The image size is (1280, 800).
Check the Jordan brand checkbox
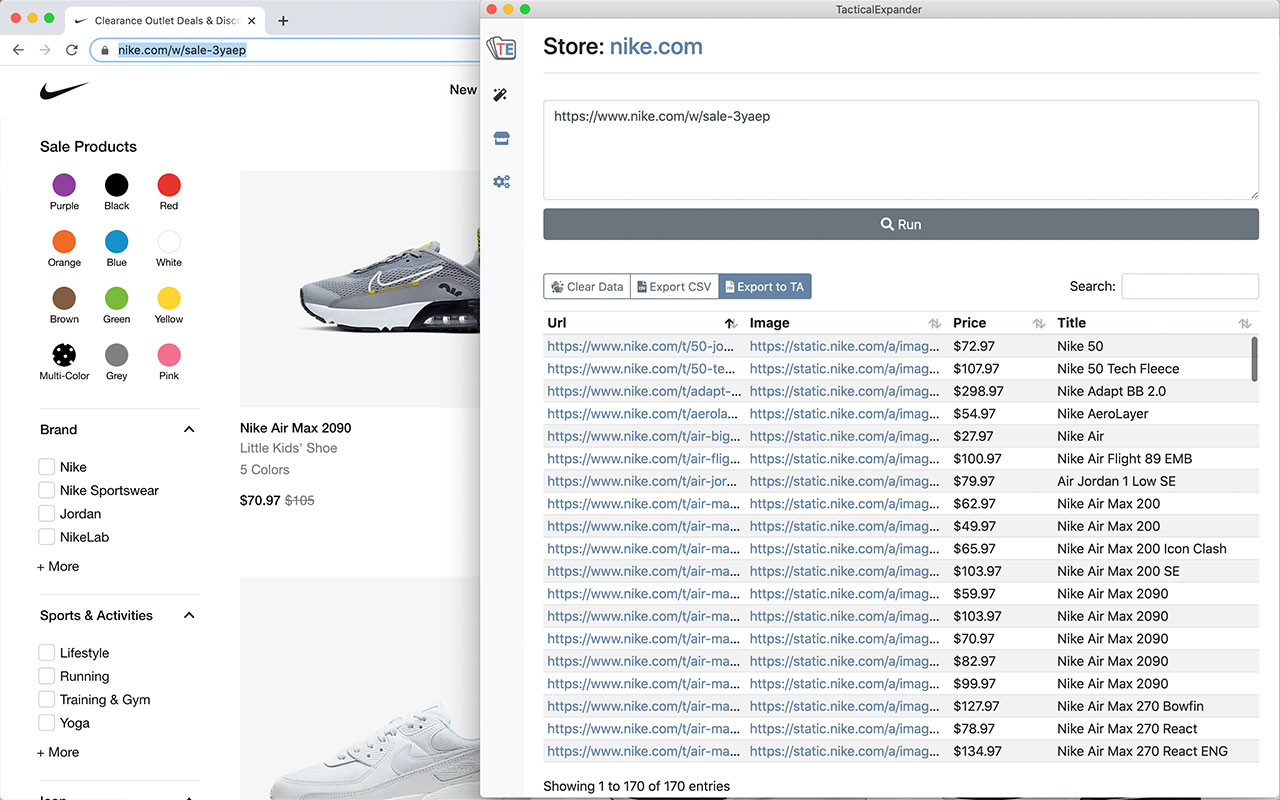coord(46,514)
